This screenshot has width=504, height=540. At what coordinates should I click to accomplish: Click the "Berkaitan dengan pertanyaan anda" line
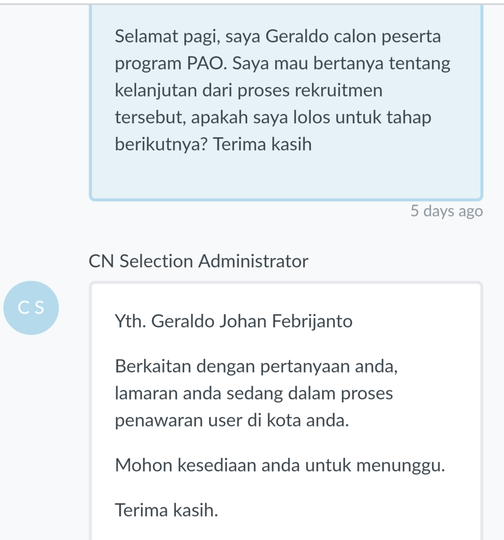(256, 366)
